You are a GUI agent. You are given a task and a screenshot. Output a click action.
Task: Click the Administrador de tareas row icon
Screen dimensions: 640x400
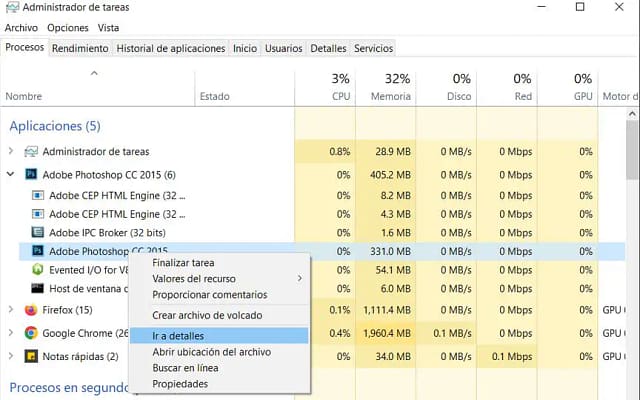tap(31, 151)
